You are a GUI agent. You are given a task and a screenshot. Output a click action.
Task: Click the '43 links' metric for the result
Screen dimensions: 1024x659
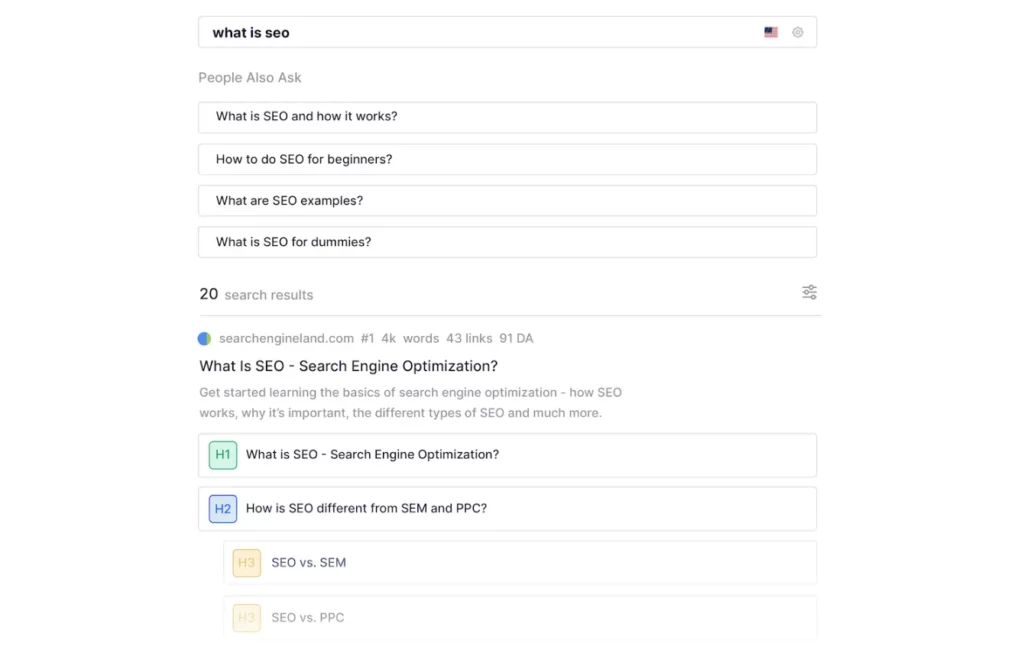pyautogui.click(x=468, y=338)
